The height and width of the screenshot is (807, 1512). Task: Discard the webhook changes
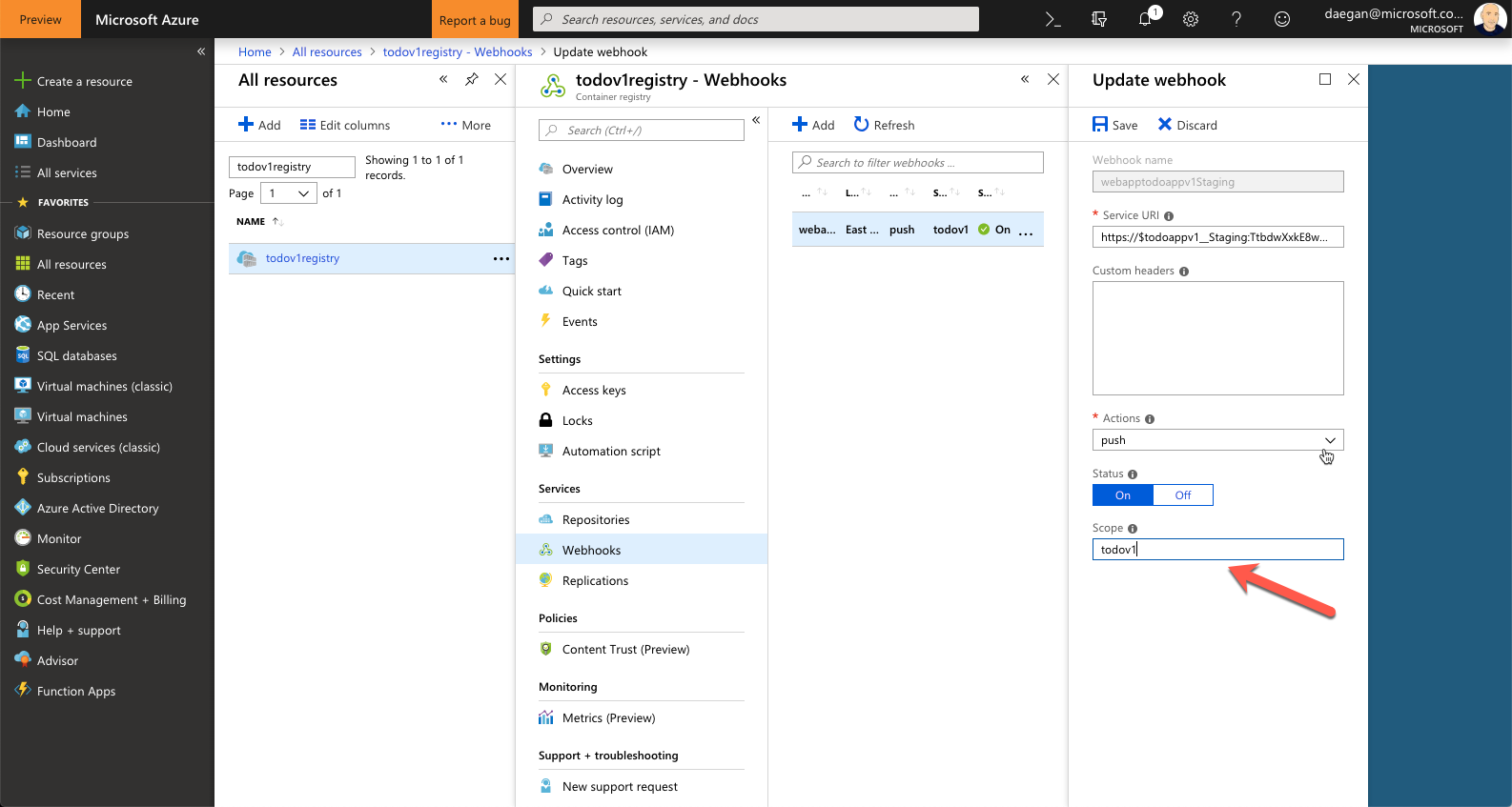coord(1187,125)
